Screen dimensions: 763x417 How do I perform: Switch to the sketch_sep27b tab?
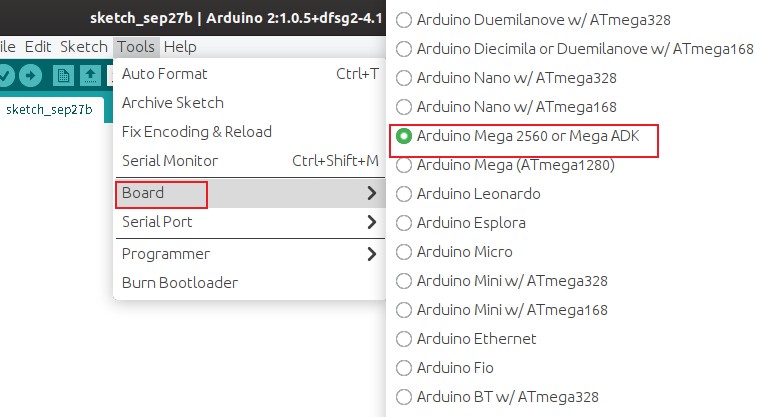tap(49, 110)
